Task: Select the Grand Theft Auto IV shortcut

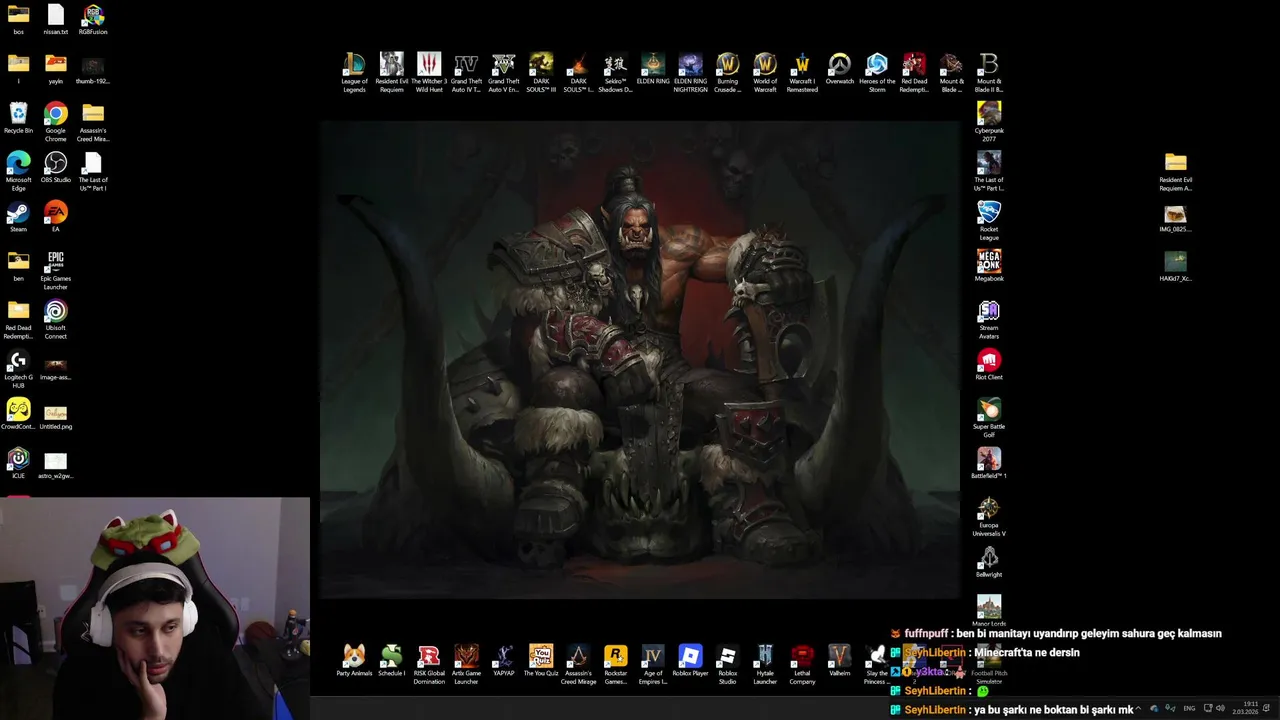Action: (466, 72)
